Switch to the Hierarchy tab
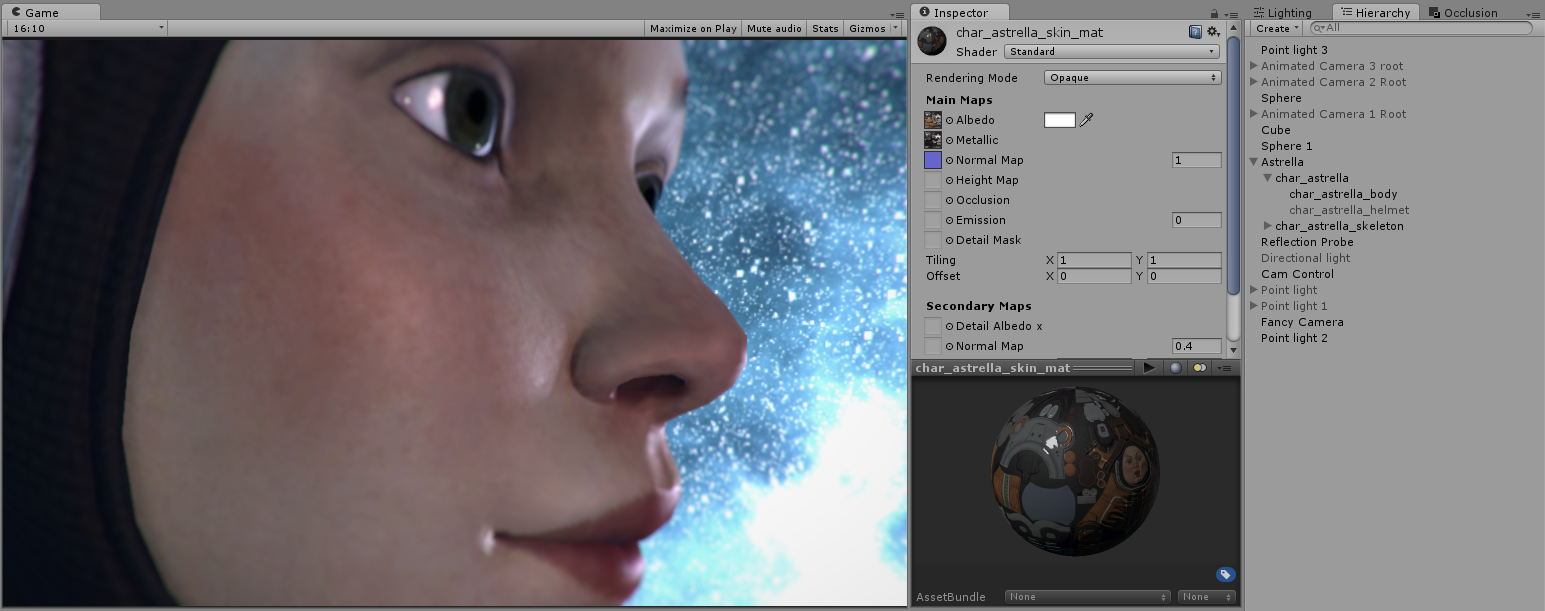 coord(1376,13)
